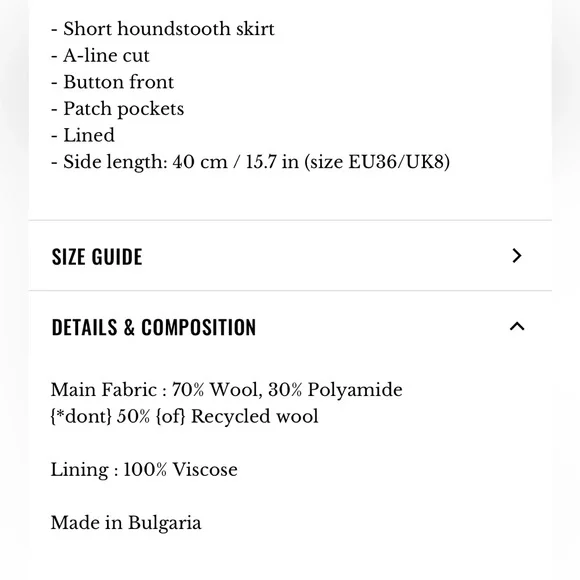
Task: Select the DETAILS & COMPOSITION heading
Action: point(154,327)
